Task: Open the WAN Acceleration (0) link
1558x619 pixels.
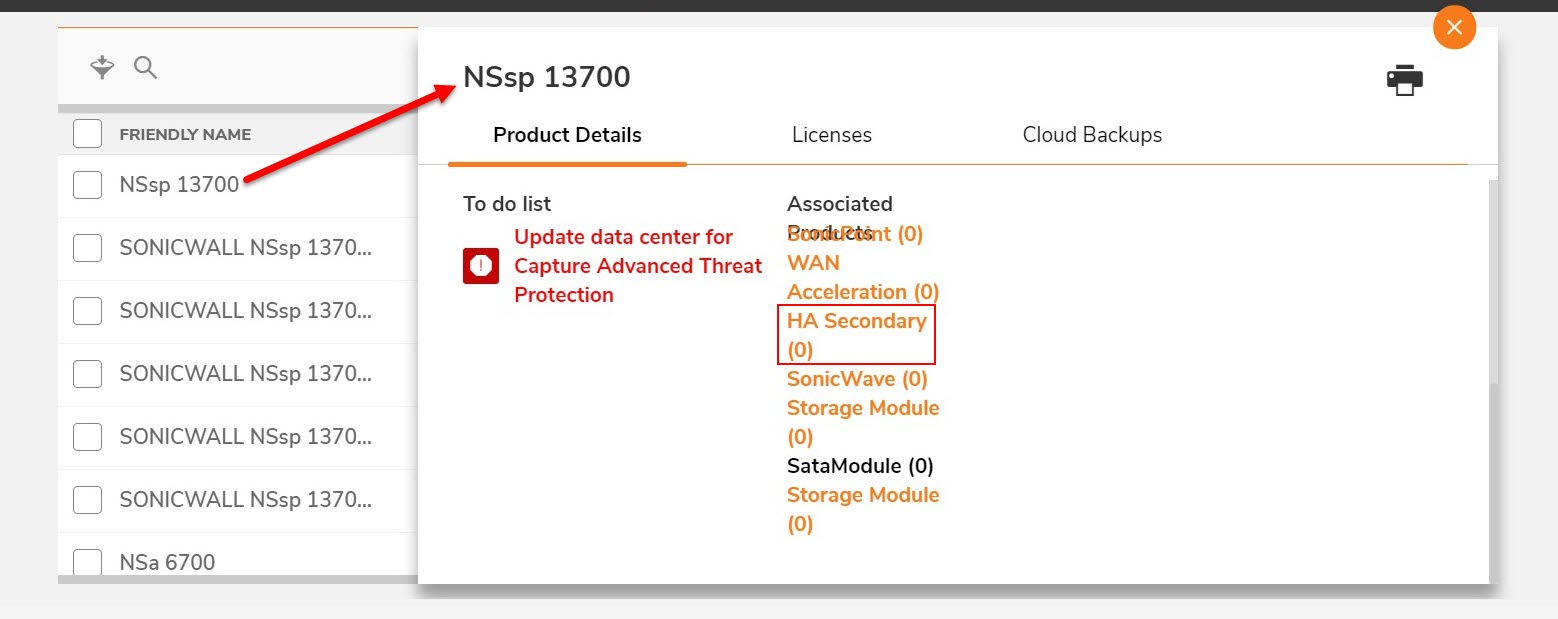Action: (862, 278)
